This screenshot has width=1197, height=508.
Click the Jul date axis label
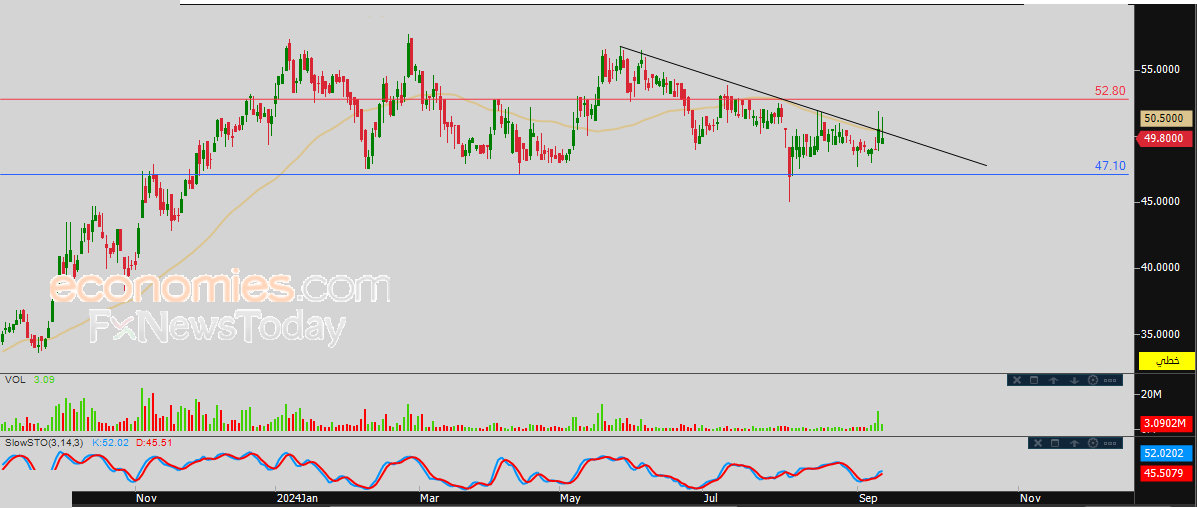pos(711,499)
